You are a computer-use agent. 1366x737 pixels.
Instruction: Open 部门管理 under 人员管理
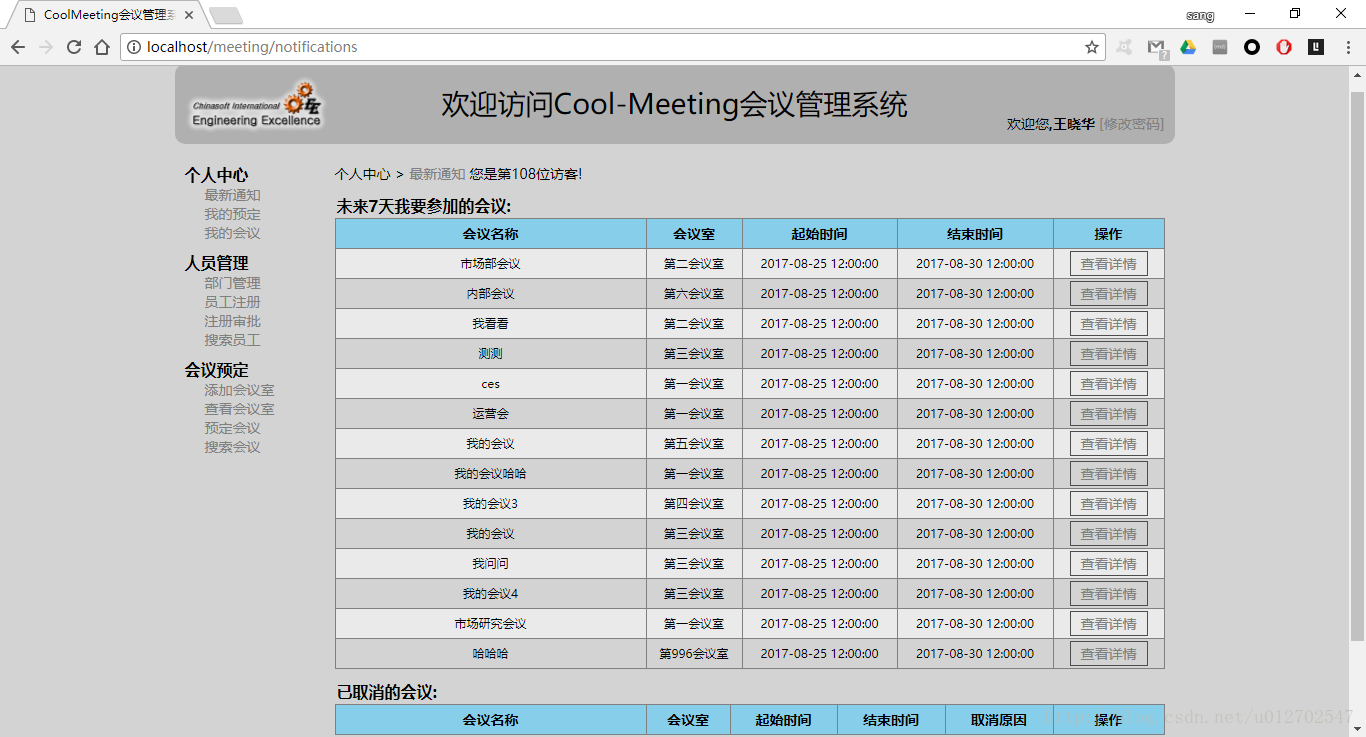coord(232,283)
